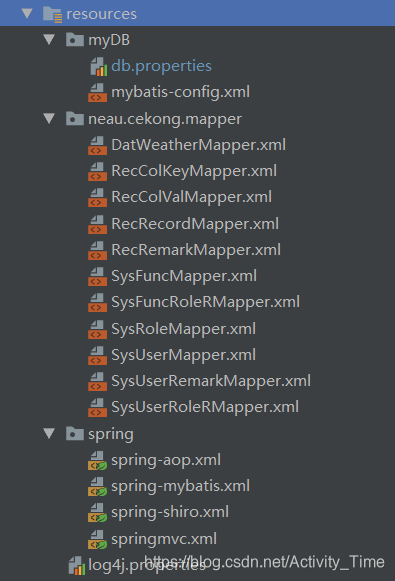Screen dimensions: 395x581
Task: Open DatWeatherMapper.xml
Action: point(199,145)
